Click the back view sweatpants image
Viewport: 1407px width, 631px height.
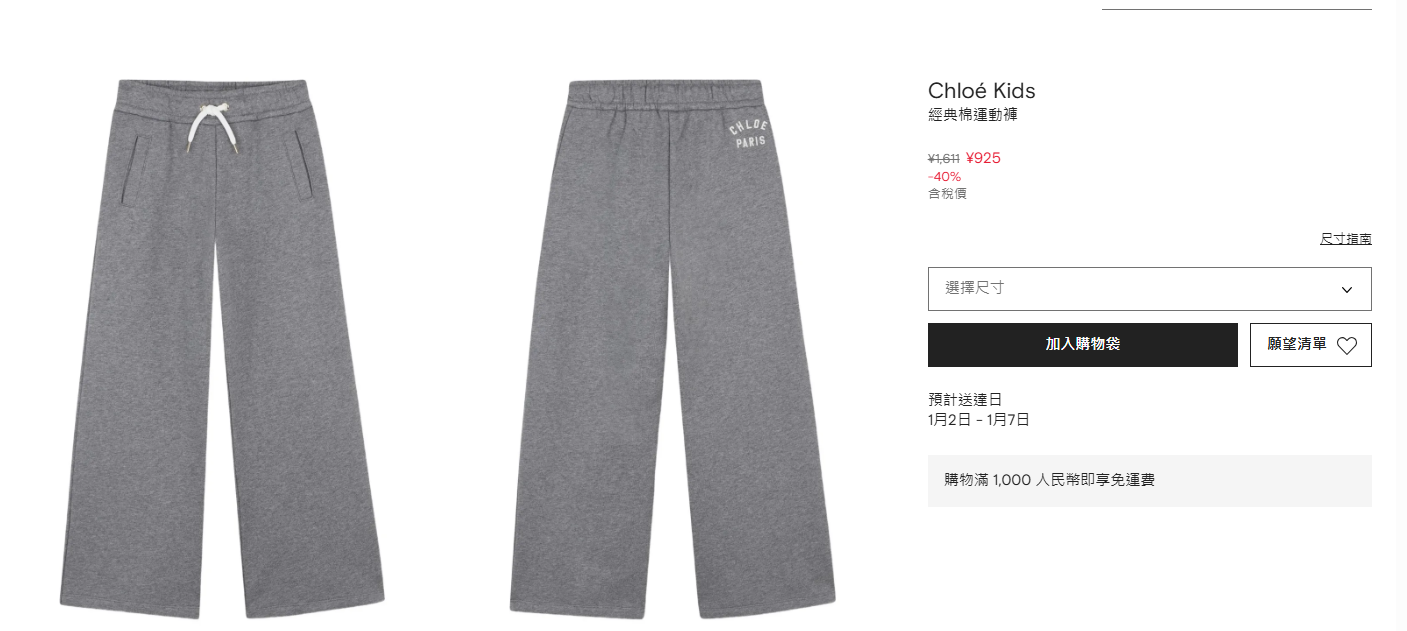point(672,347)
